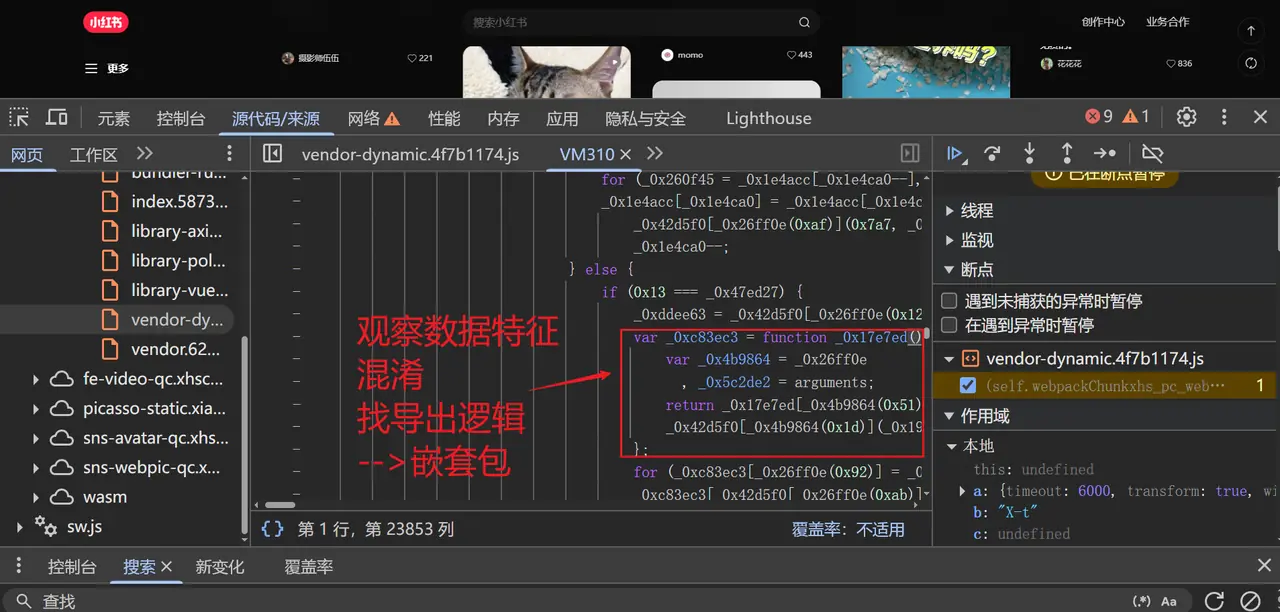Deactivate all breakpoints via the crossed-out breakpoint icon
1280x612 pixels.
1152,153
